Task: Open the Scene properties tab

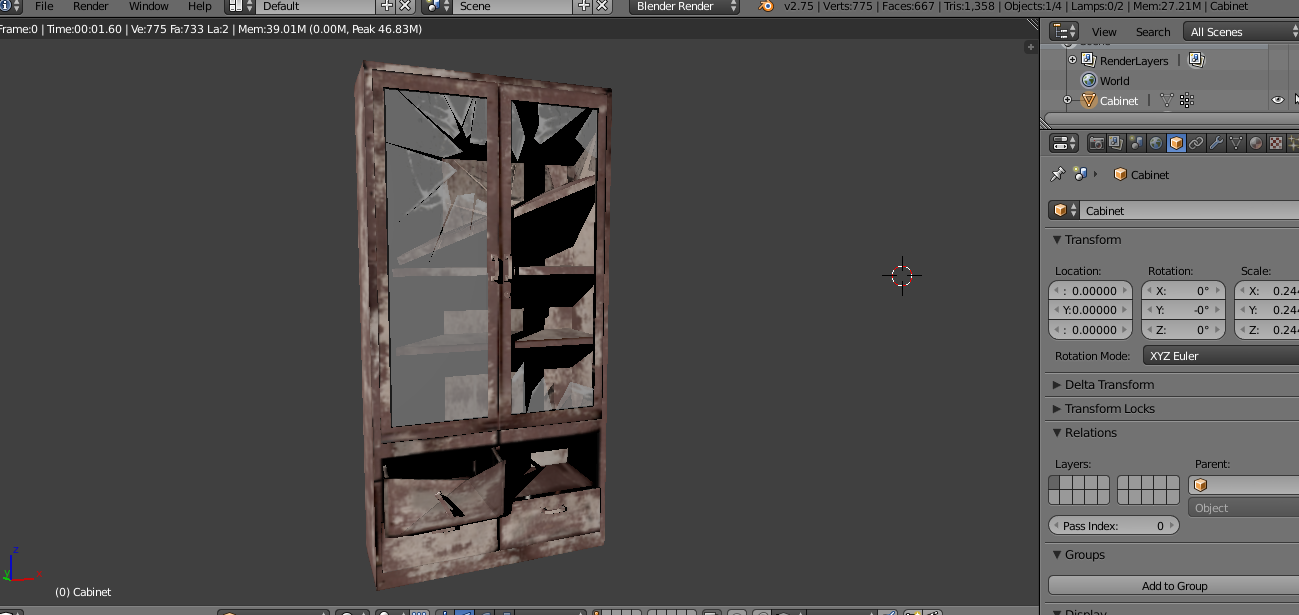Action: coord(1136,143)
